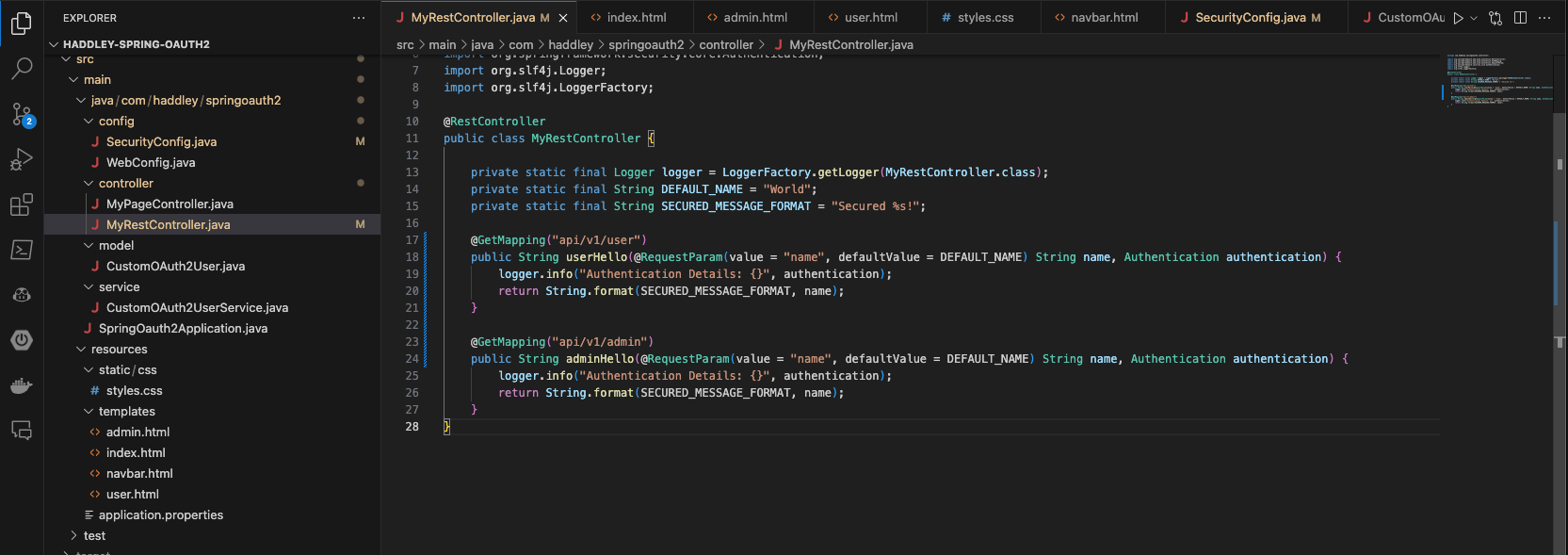Open the Search view in activity bar
Image resolution: width=1568 pixels, height=555 pixels.
click(x=22, y=68)
